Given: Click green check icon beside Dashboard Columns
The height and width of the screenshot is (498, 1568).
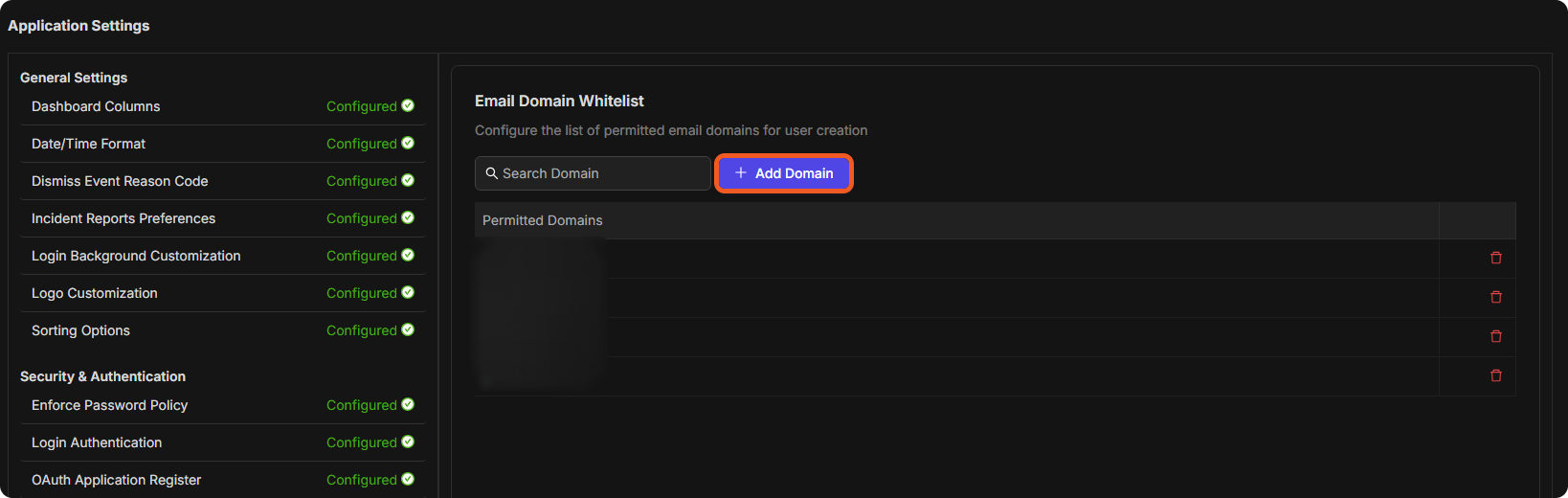Looking at the screenshot, I should coord(408,105).
